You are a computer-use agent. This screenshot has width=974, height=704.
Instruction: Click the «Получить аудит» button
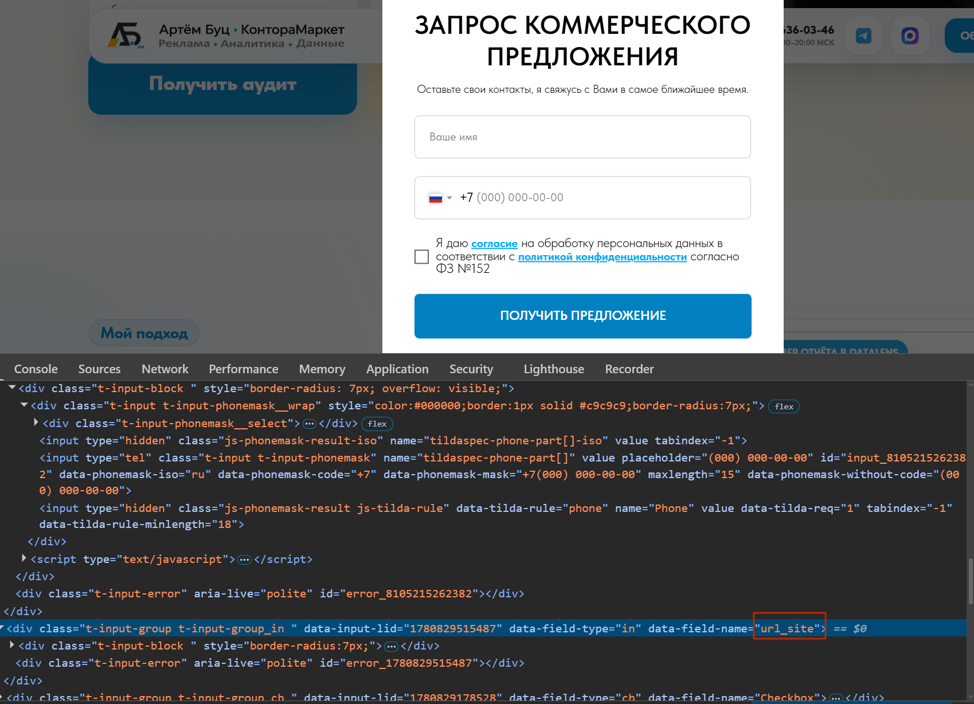222,84
